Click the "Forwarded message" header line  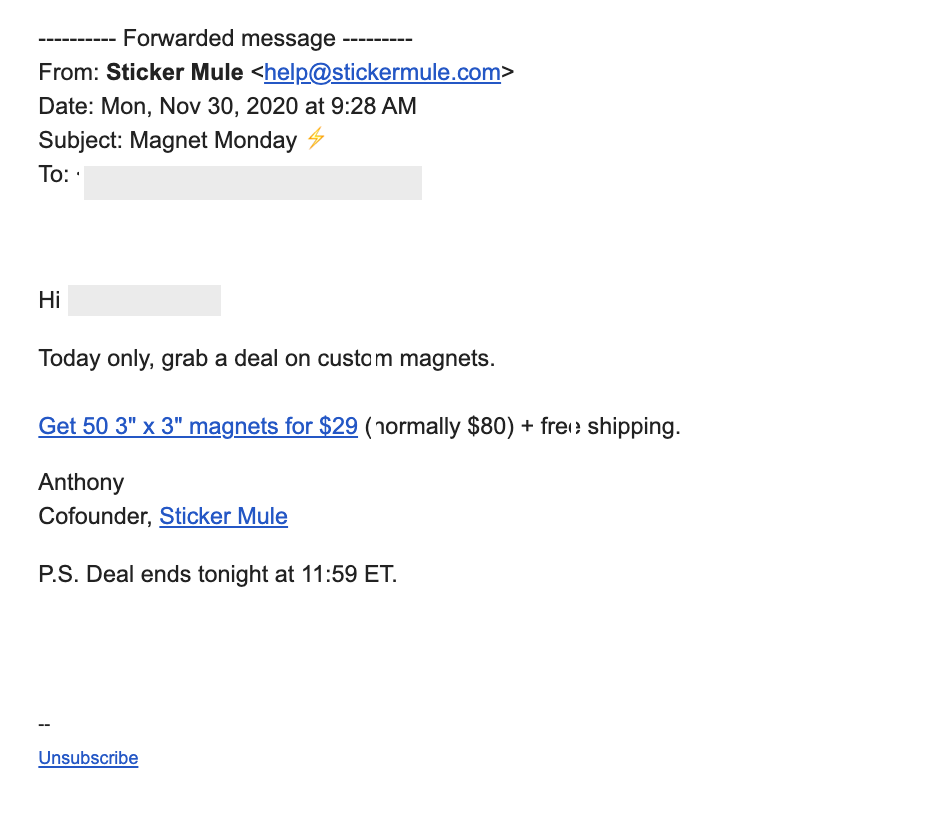pyautogui.click(x=226, y=39)
